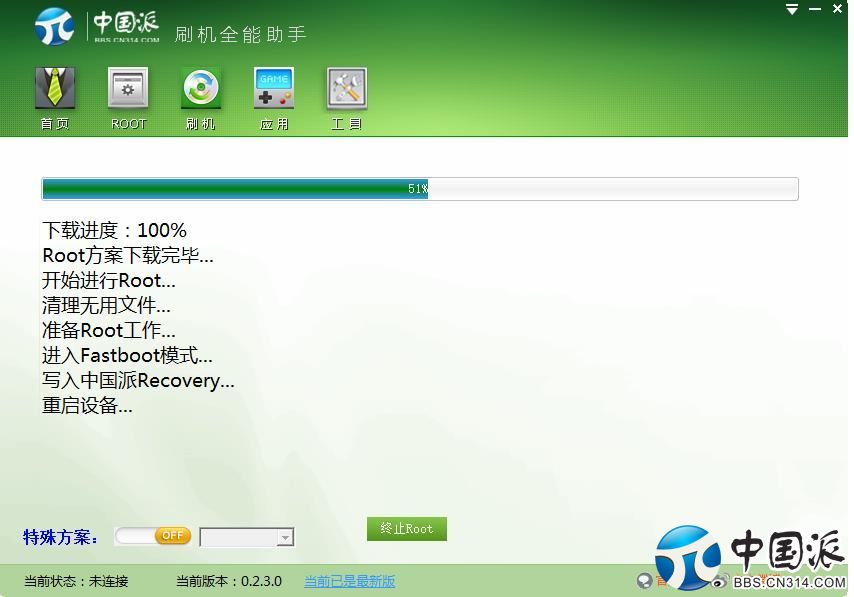The height and width of the screenshot is (597, 854).
Task: Open the 当前已是最新版 link
Action: [x=349, y=581]
